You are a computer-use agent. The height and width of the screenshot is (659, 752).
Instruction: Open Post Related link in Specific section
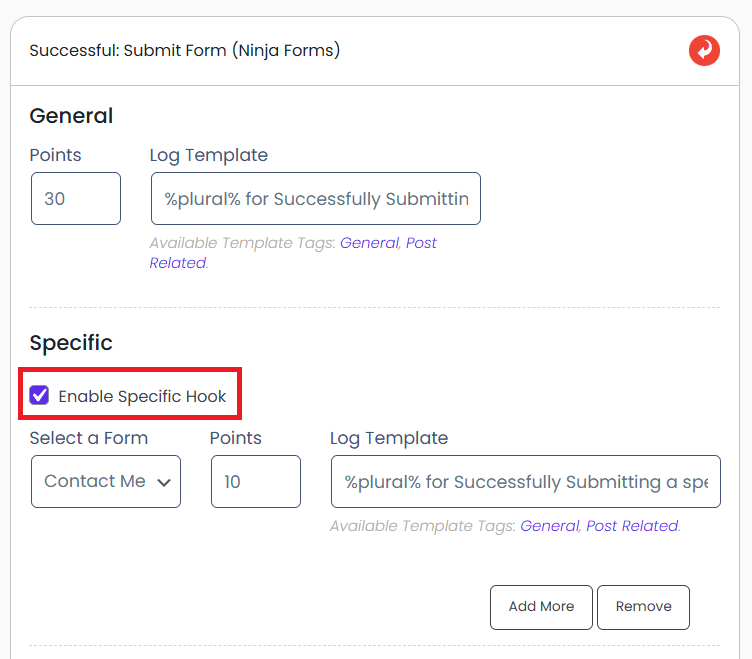[632, 526]
